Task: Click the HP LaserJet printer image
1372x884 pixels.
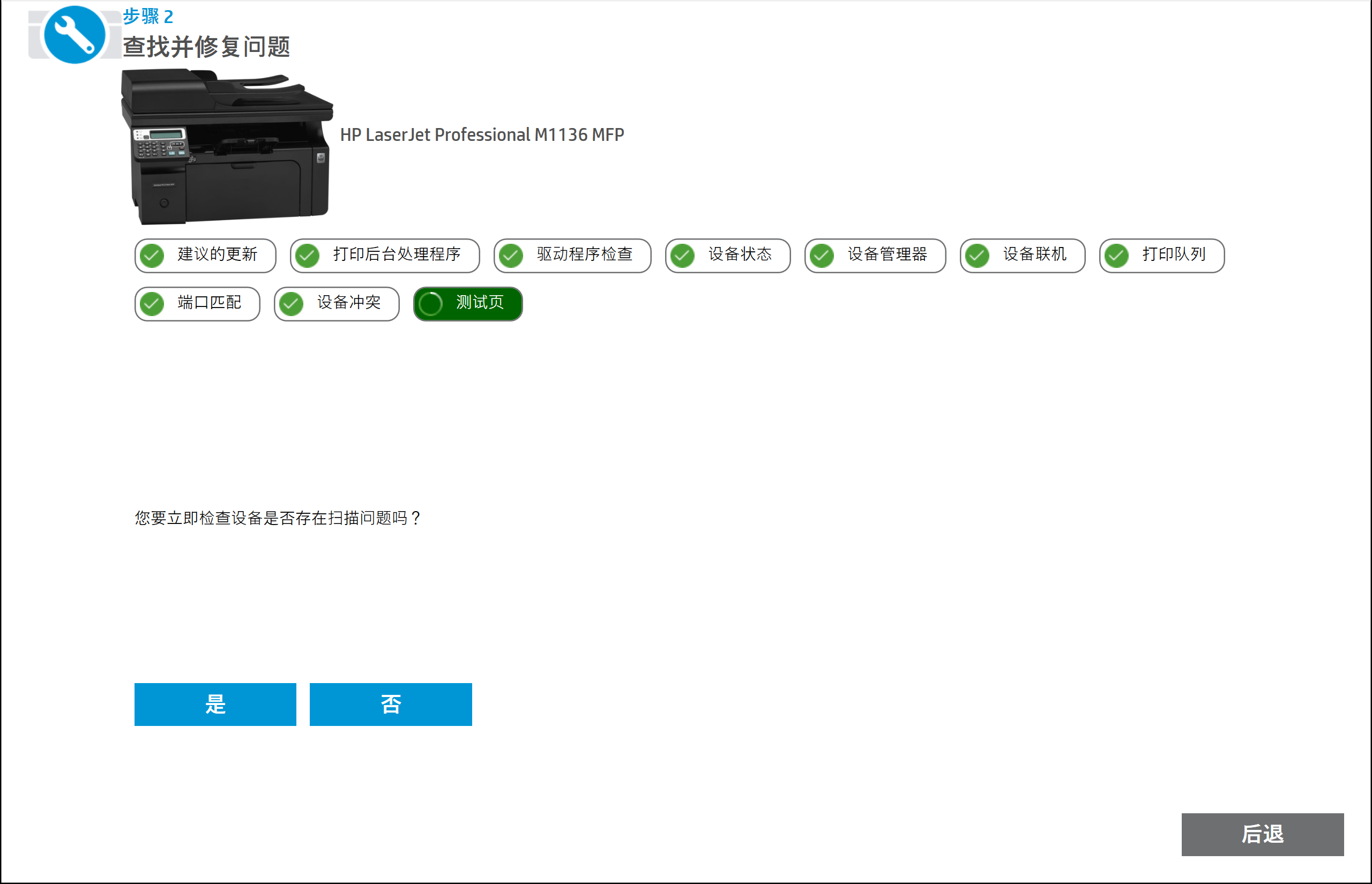Action: (x=227, y=146)
